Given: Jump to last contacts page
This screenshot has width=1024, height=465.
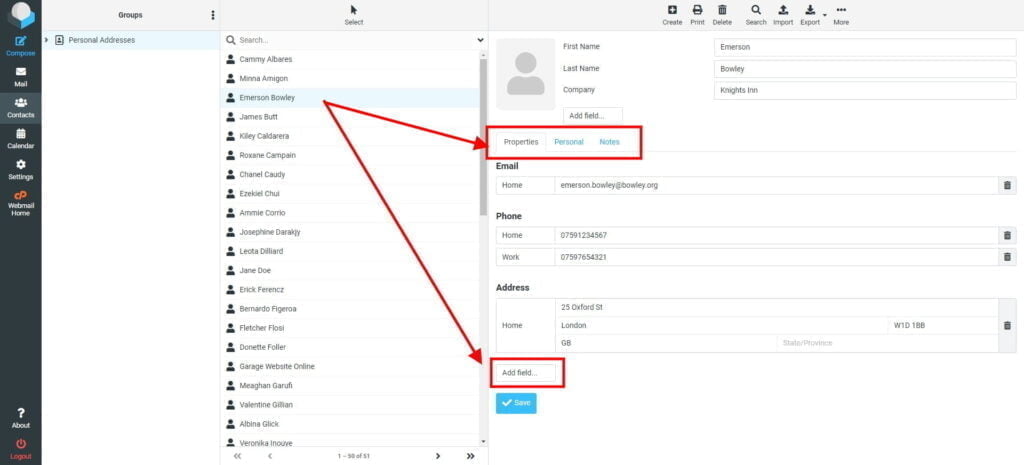Looking at the screenshot, I should [470, 456].
